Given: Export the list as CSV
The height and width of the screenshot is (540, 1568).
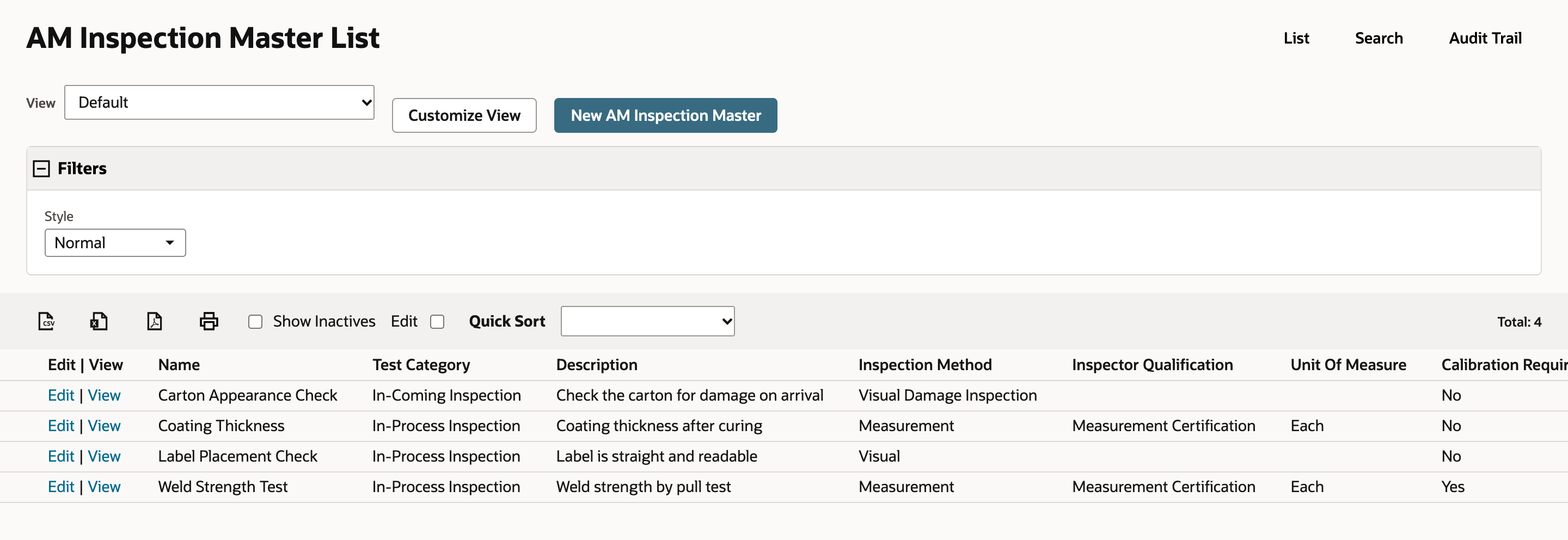Looking at the screenshot, I should [46, 321].
